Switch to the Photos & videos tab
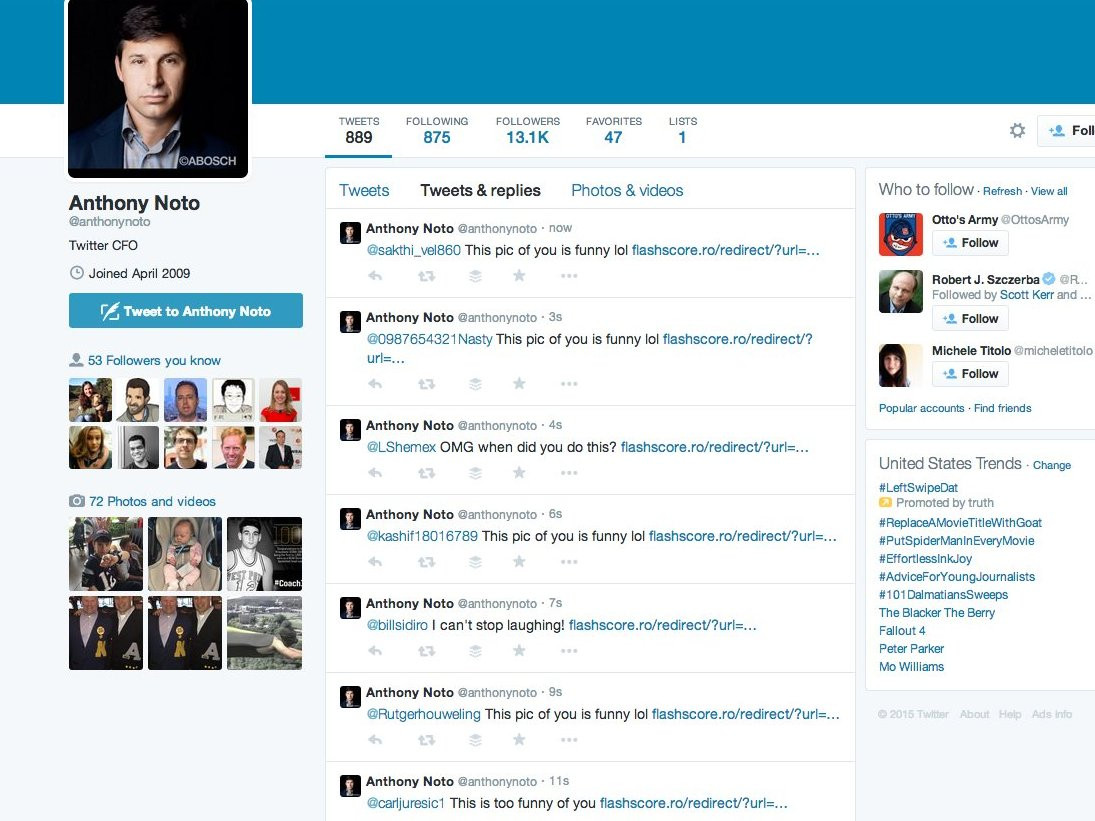The height and width of the screenshot is (821, 1095). click(626, 190)
